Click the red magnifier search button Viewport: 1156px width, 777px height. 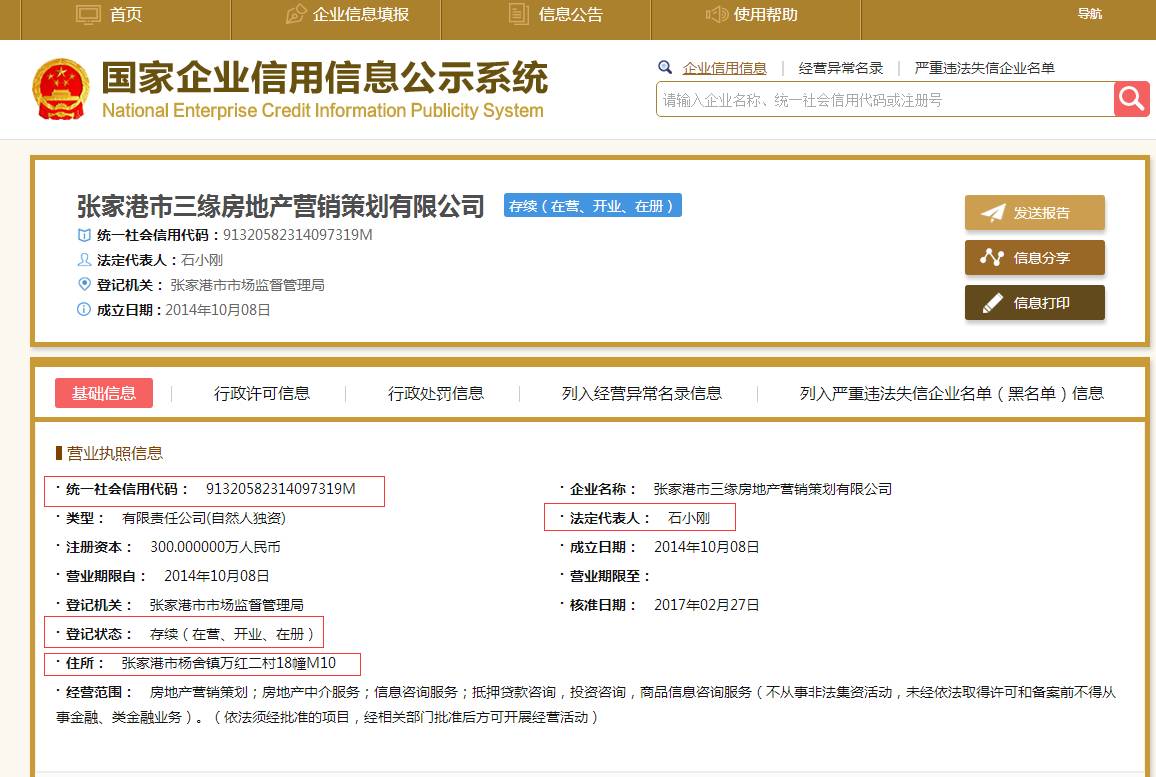(x=1131, y=99)
